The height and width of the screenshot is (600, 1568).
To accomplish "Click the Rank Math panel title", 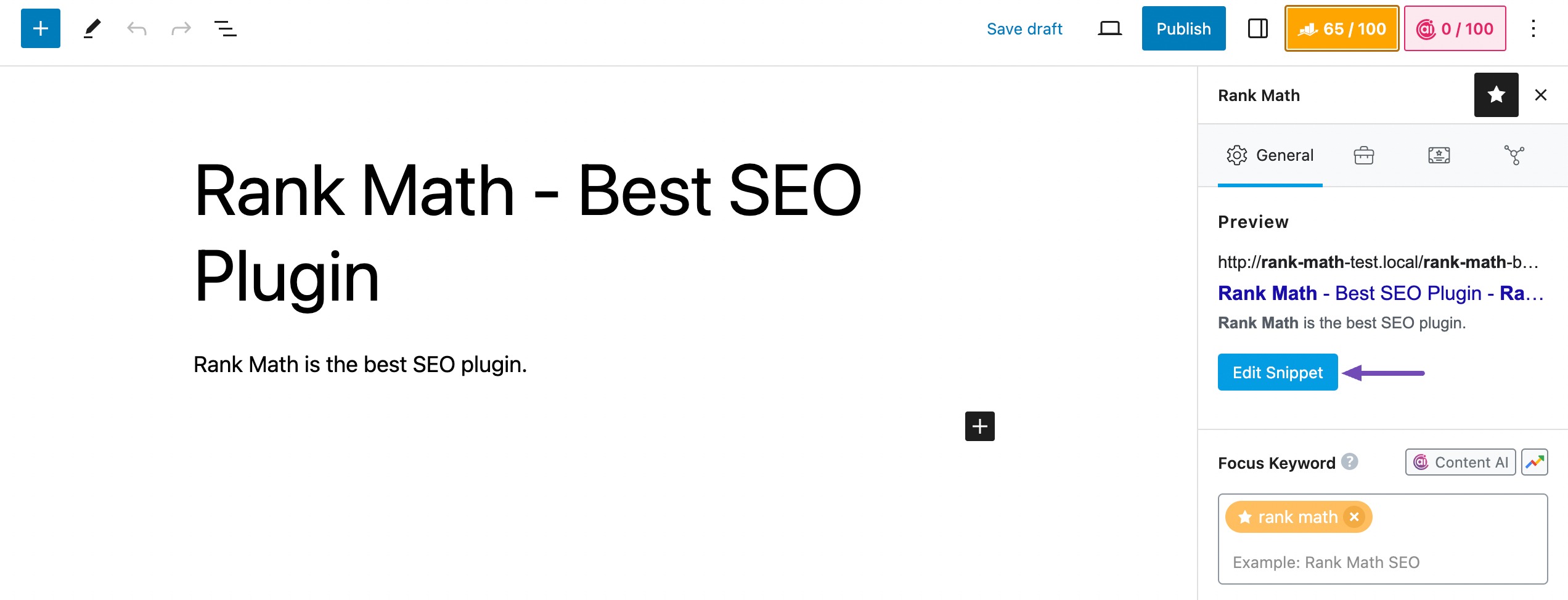I will pos(1258,95).
